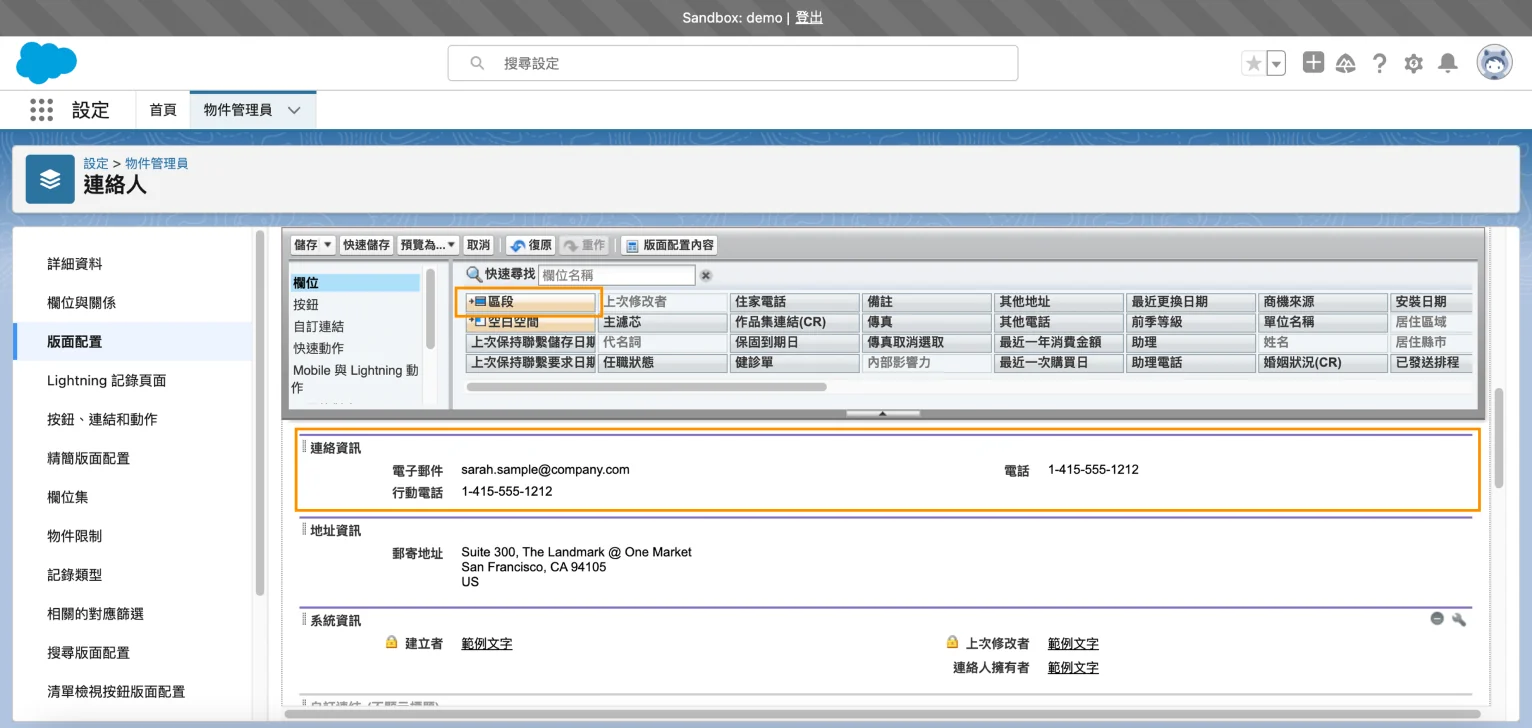Click the 復原 undo button
The width and height of the screenshot is (1532, 728).
click(530, 245)
